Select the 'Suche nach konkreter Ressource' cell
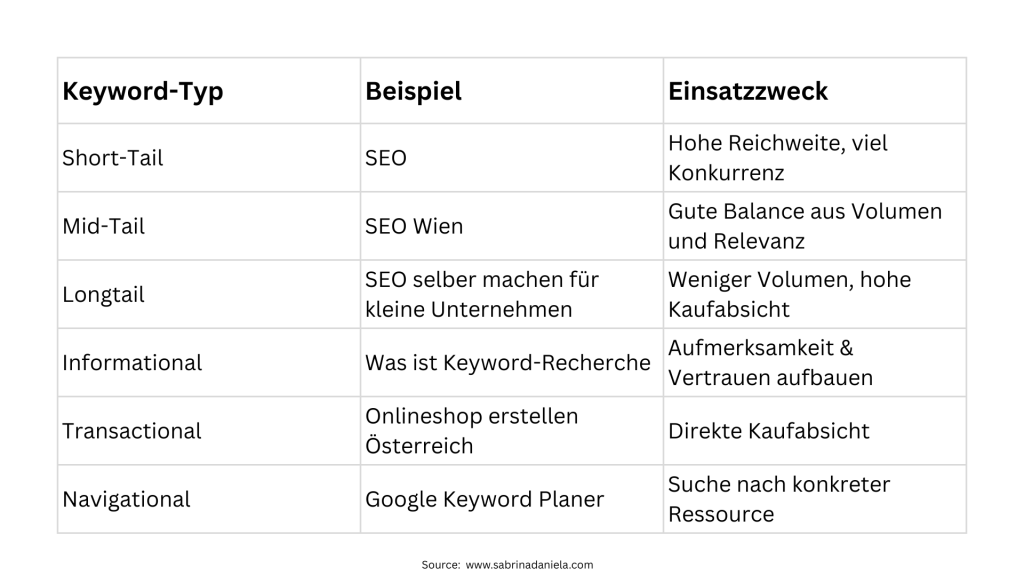1024x576 pixels. point(779,498)
